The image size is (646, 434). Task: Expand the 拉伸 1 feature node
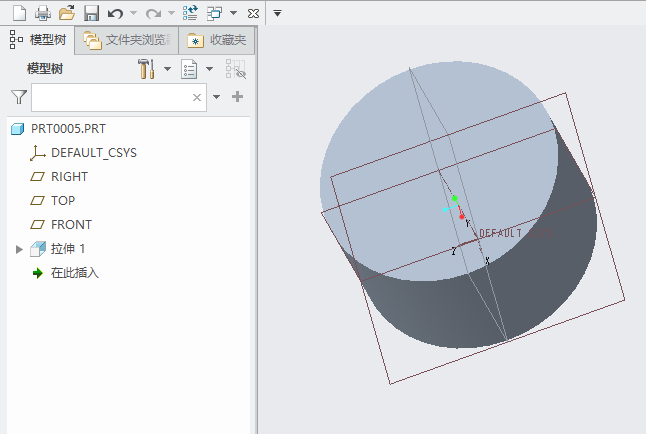pos(19,249)
